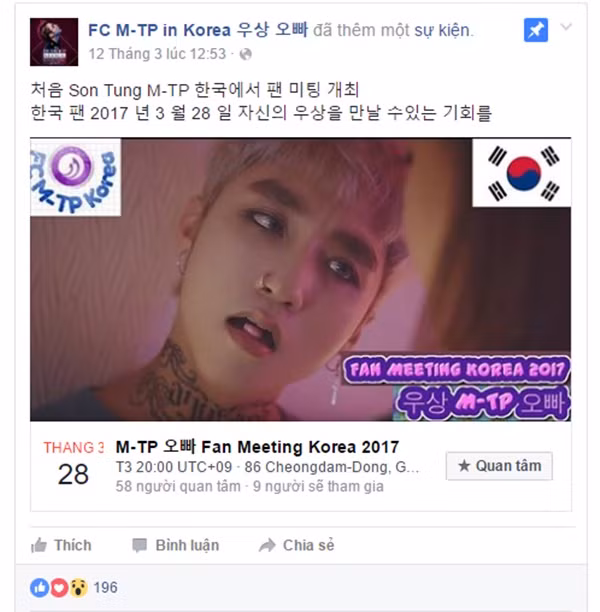This screenshot has height=612, width=600.
Task: Click the event date 28 Tháng 3 block
Action: [x=73, y=464]
